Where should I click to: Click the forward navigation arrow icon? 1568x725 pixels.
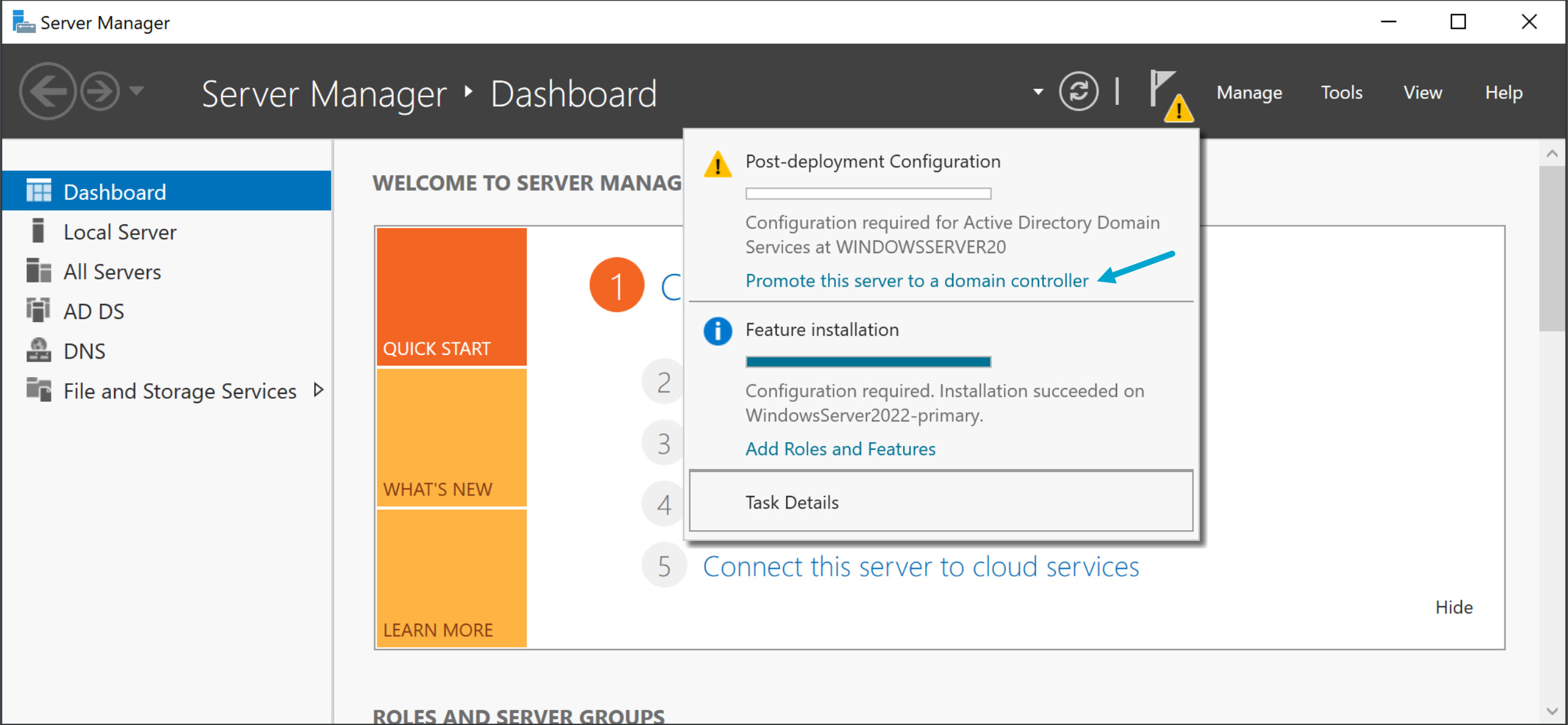[100, 92]
